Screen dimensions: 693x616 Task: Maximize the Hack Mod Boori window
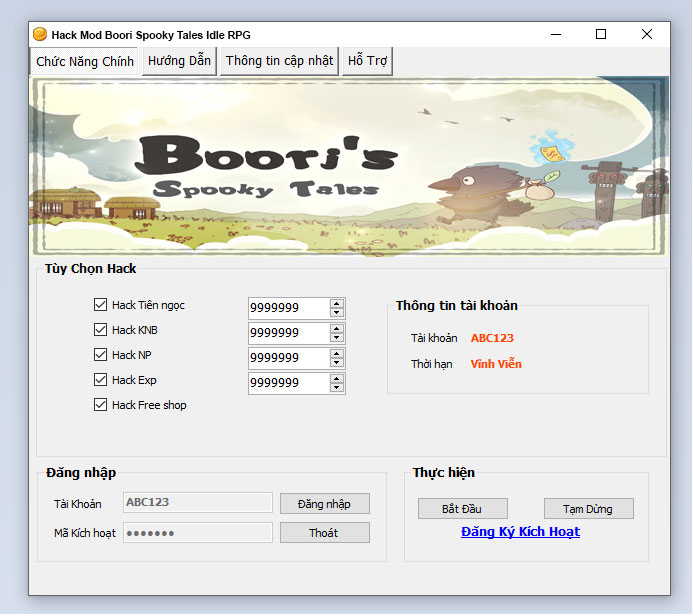point(601,34)
